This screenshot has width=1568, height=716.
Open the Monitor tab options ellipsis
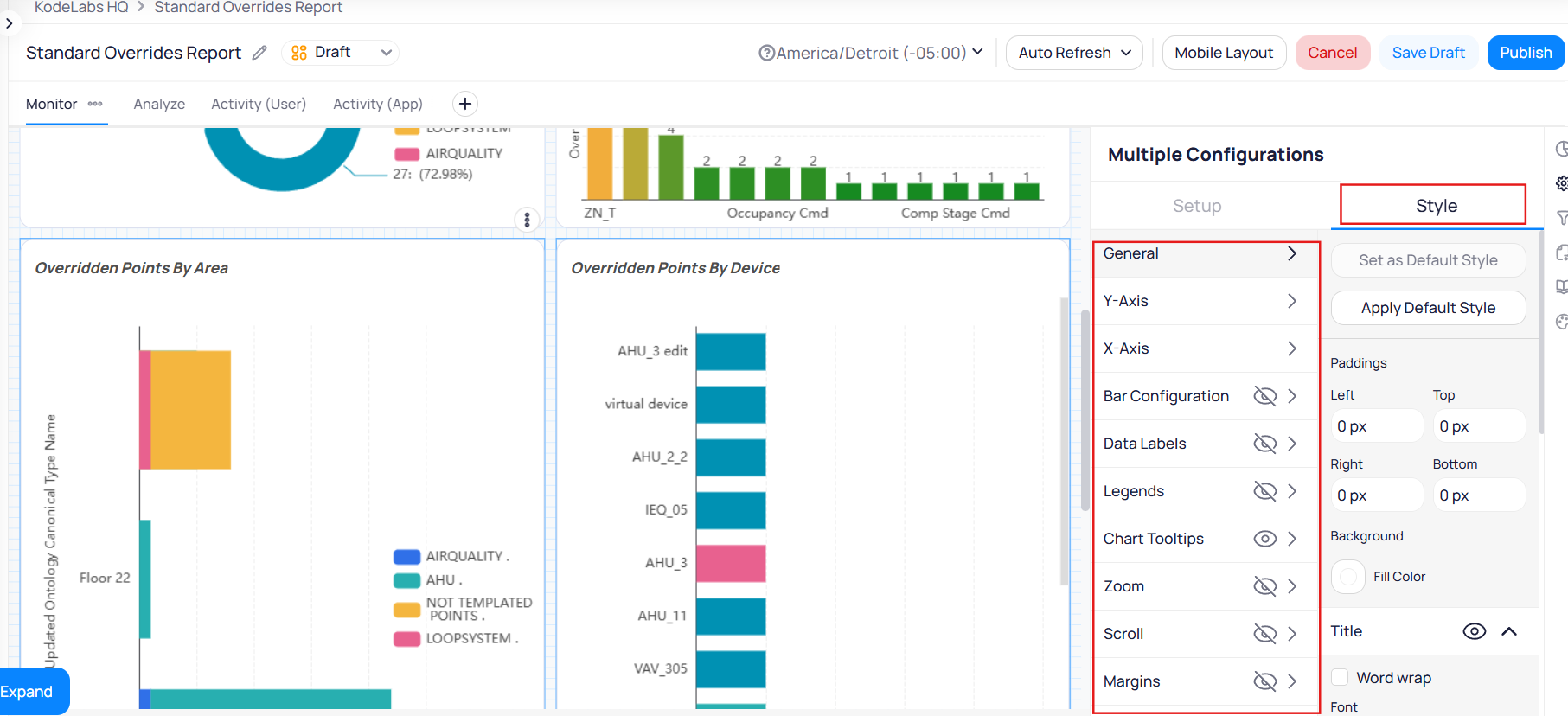click(95, 104)
